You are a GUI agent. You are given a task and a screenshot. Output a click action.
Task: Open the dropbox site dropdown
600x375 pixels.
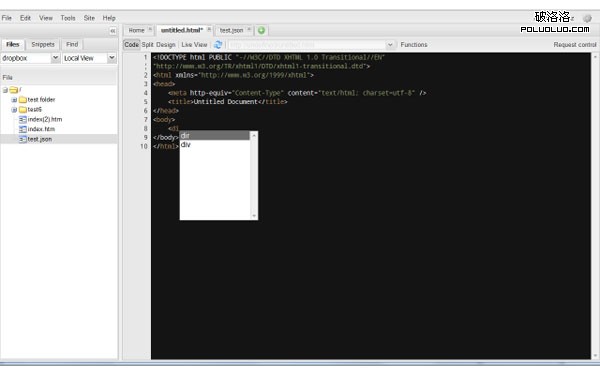tap(55, 58)
